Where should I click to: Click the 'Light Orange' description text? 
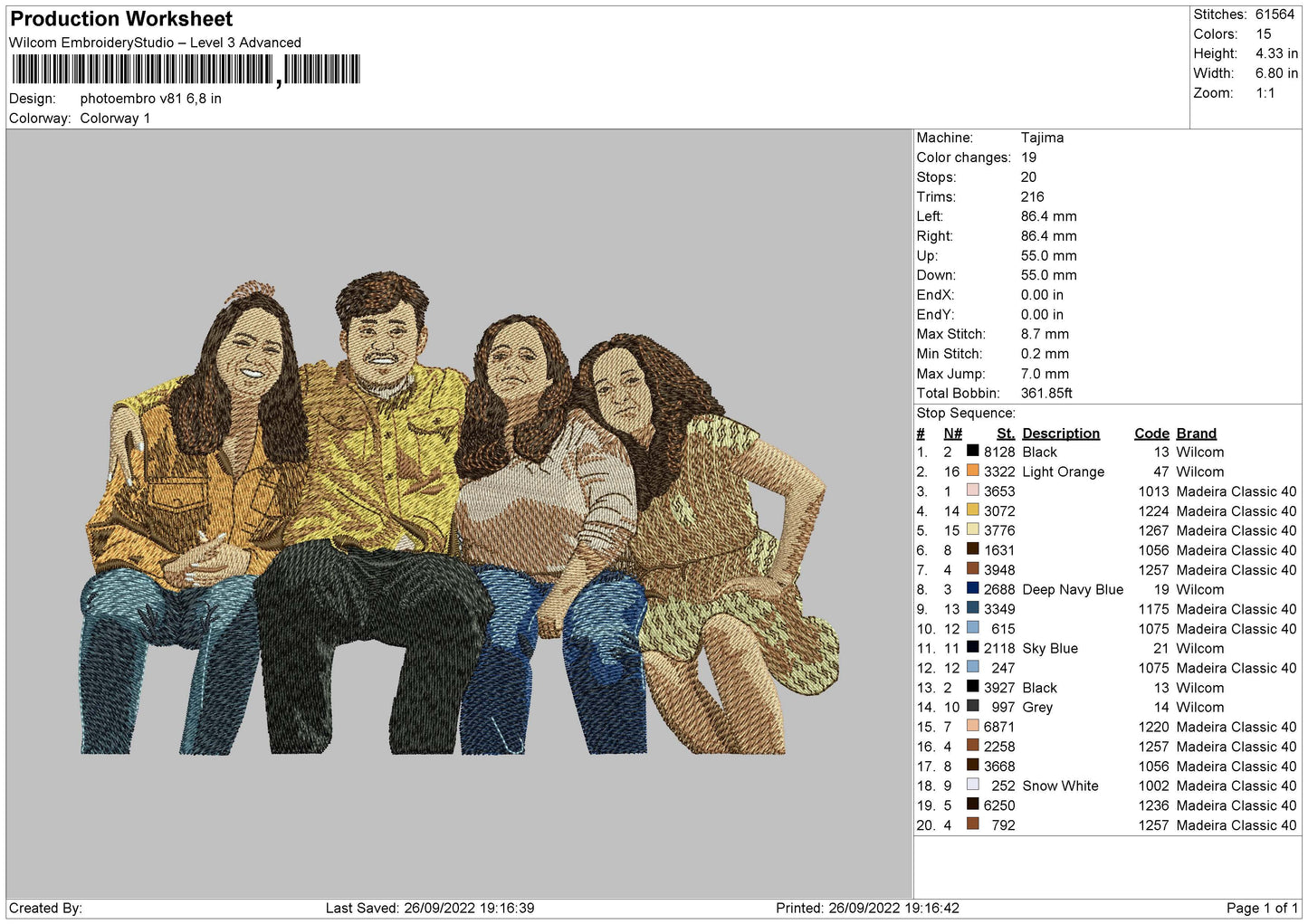point(1063,472)
